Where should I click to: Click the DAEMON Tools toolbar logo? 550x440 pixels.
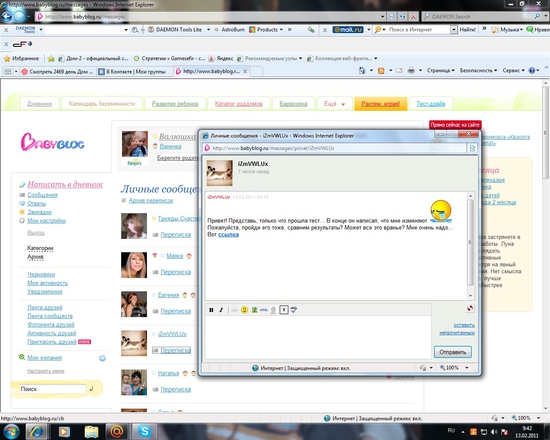coord(25,30)
